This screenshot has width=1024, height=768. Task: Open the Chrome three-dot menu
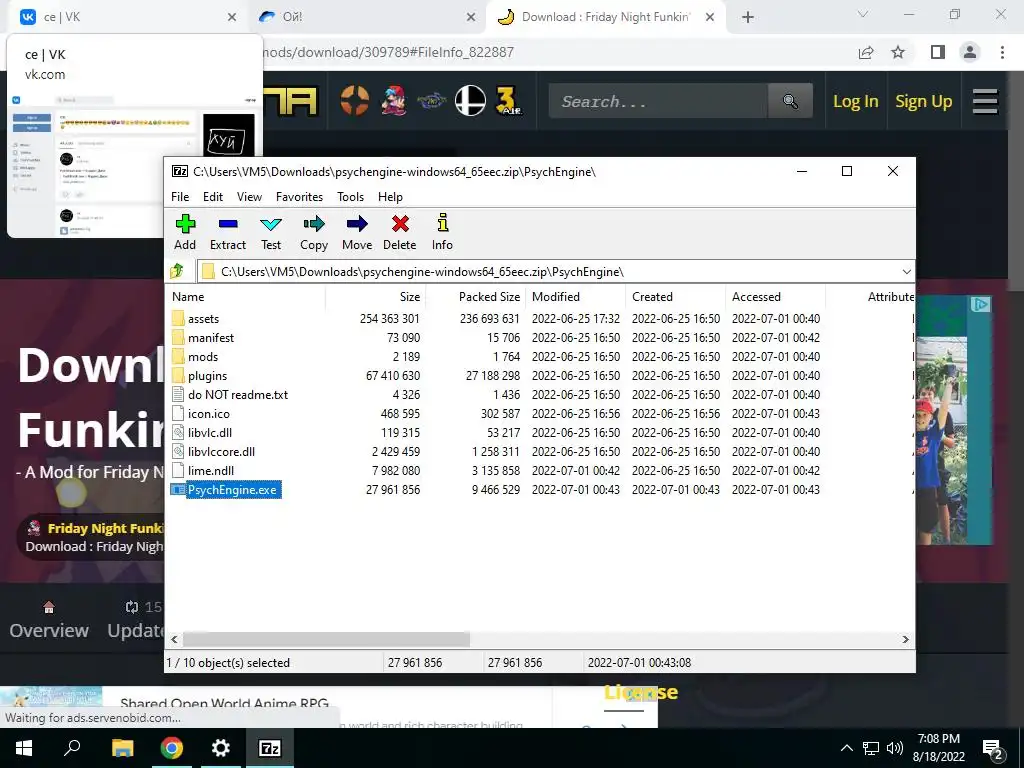pos(1002,52)
